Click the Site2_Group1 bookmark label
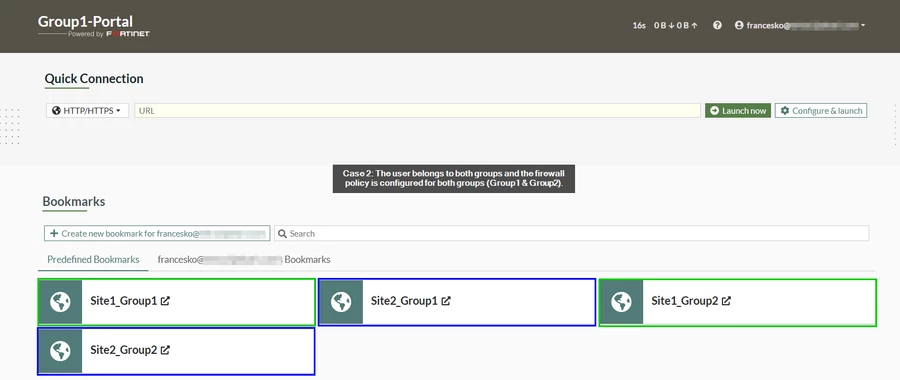 [404, 301]
